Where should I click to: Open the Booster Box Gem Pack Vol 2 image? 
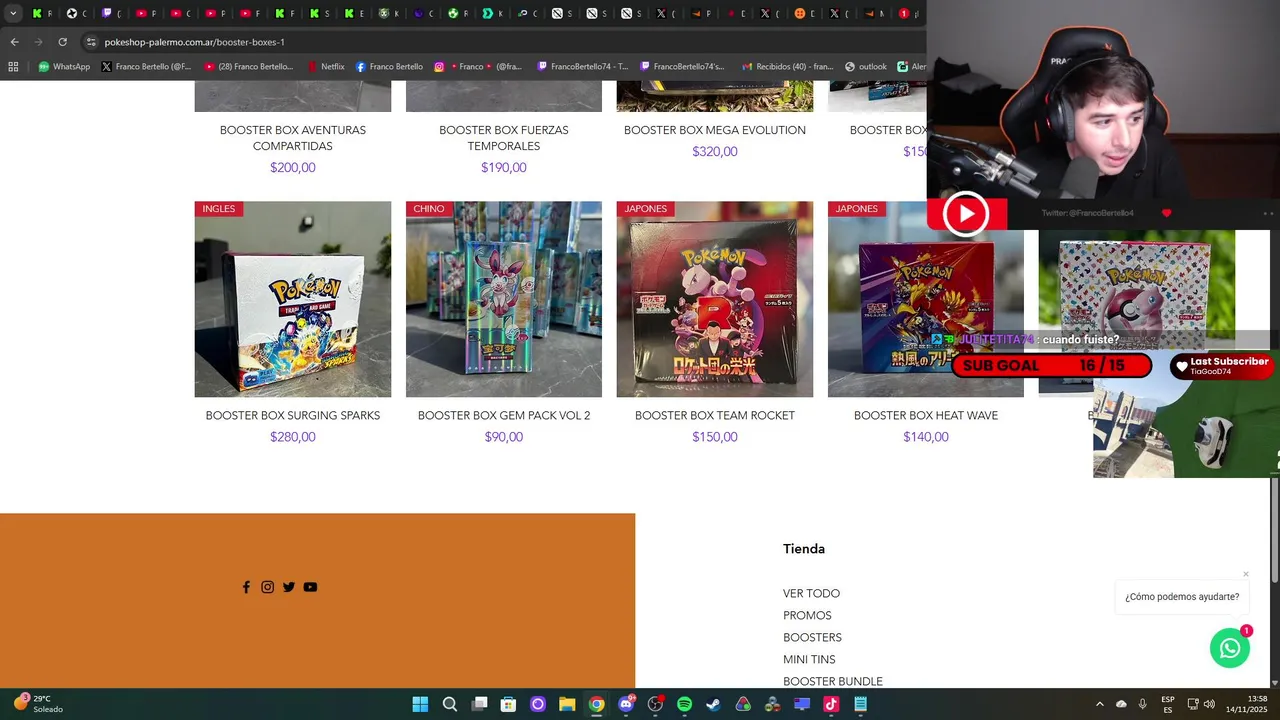tap(504, 299)
